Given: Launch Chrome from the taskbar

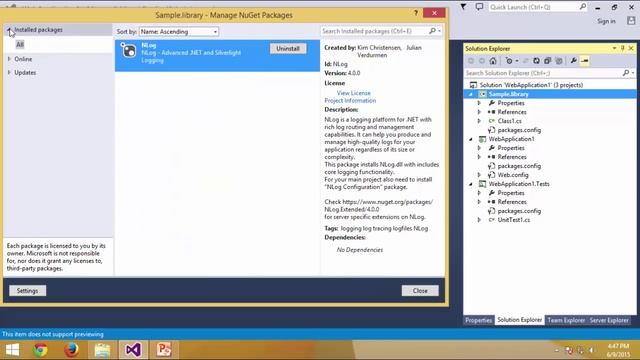Looking at the screenshot, I should point(40,350).
